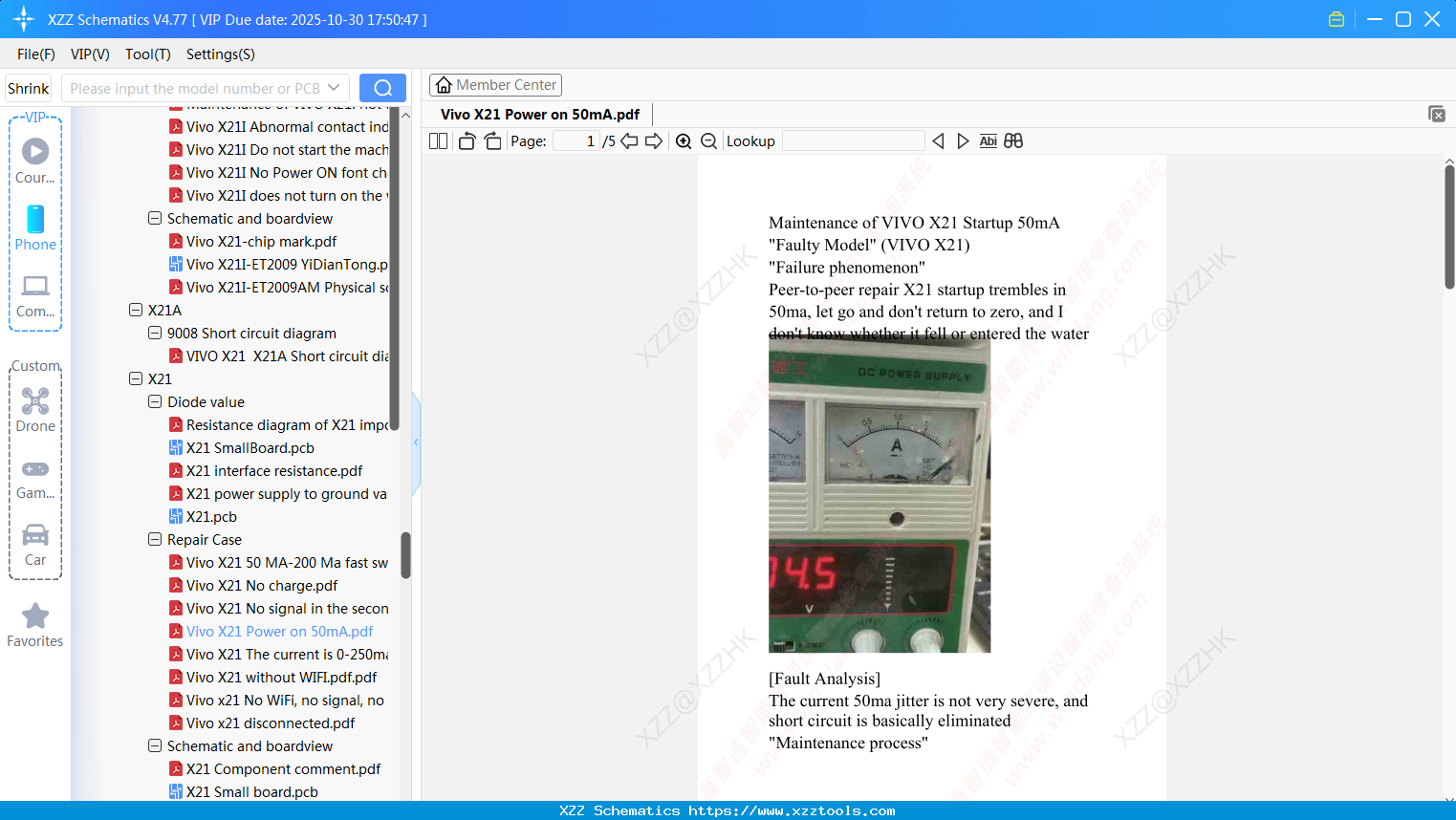Viewport: 1456px width, 820px height.
Task: Open the Member Center
Action: pos(495,85)
